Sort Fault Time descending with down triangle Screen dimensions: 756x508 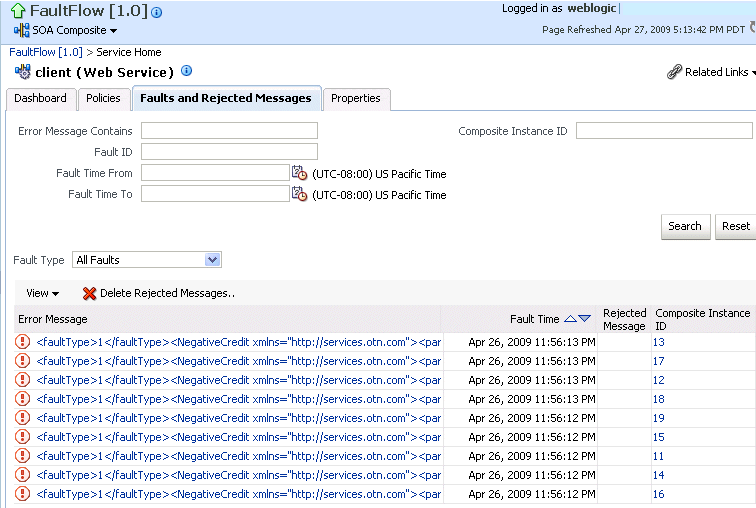(584, 319)
